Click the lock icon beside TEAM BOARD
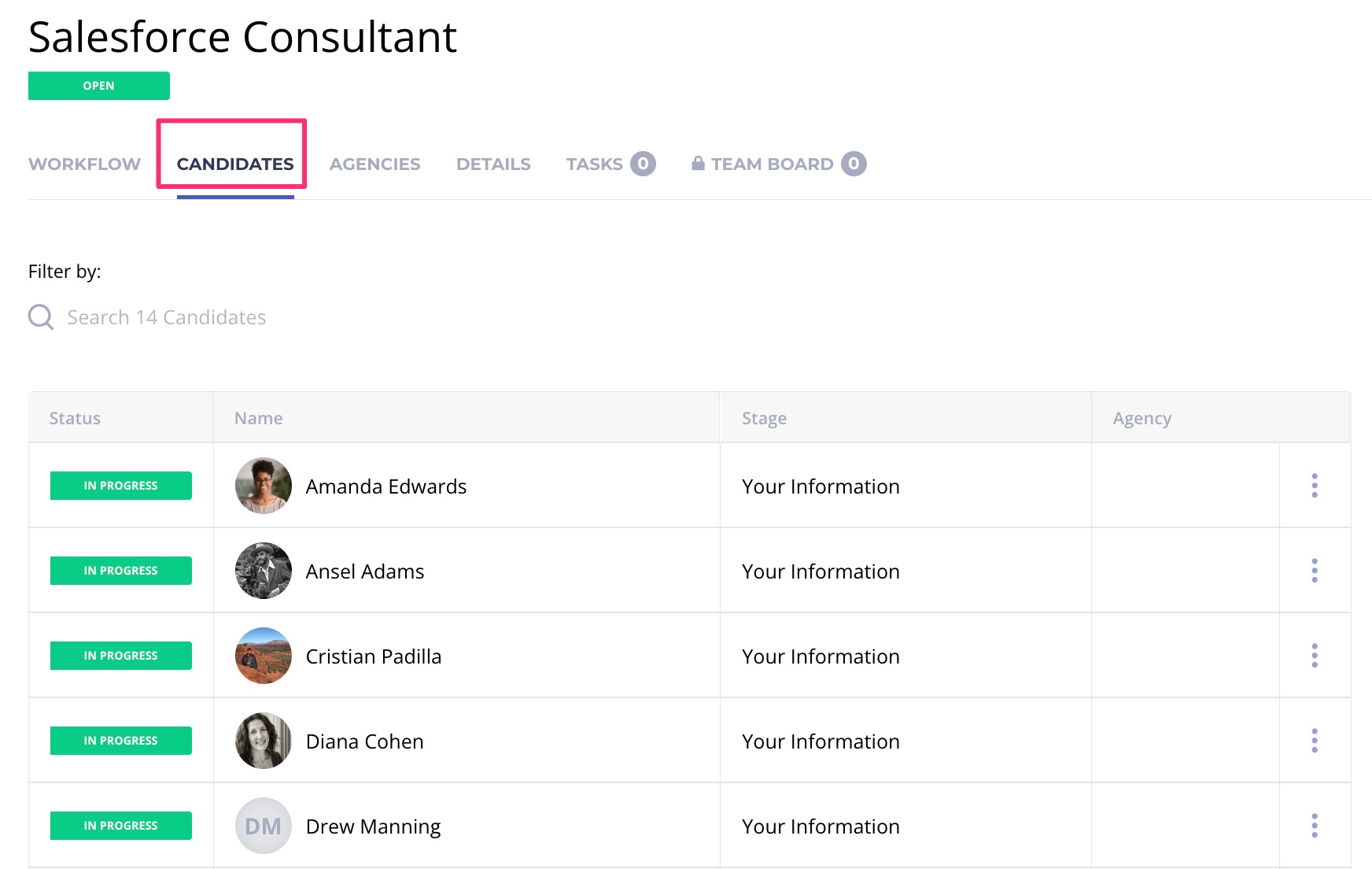Image resolution: width=1372 pixels, height=869 pixels. tap(698, 163)
